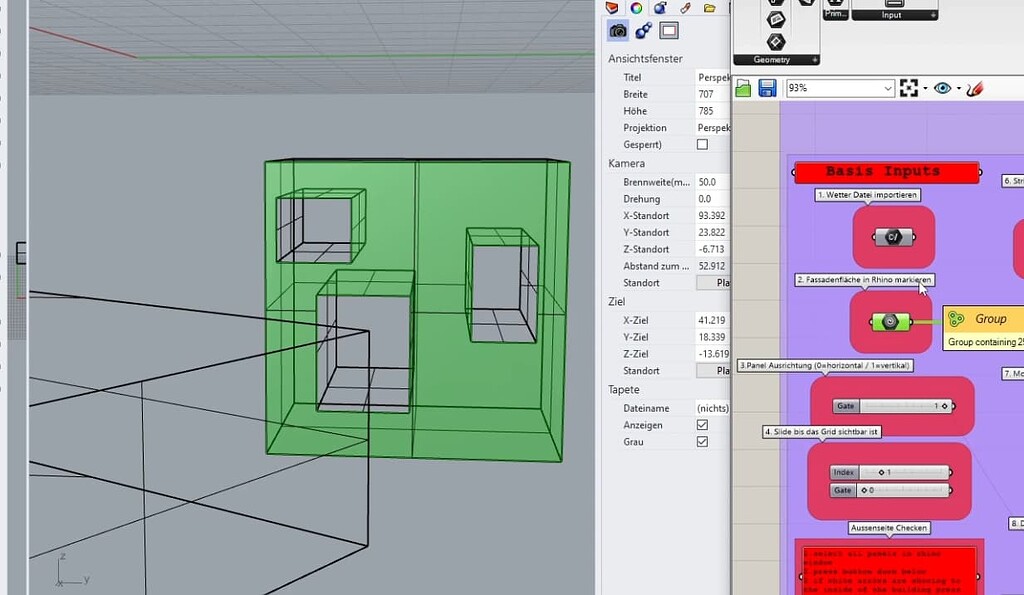Click the Brennweite value field showing 50.0
The height and width of the screenshot is (595, 1024).
click(x=711, y=182)
